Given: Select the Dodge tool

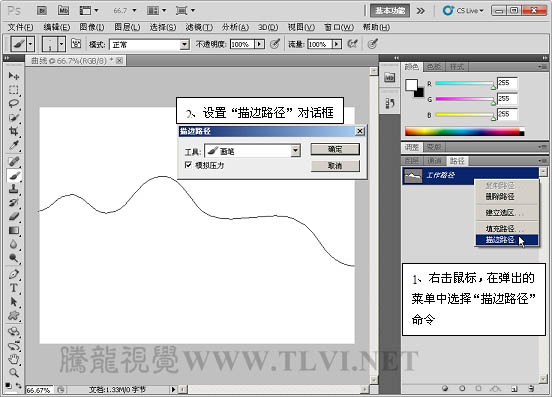Looking at the screenshot, I should click(14, 258).
